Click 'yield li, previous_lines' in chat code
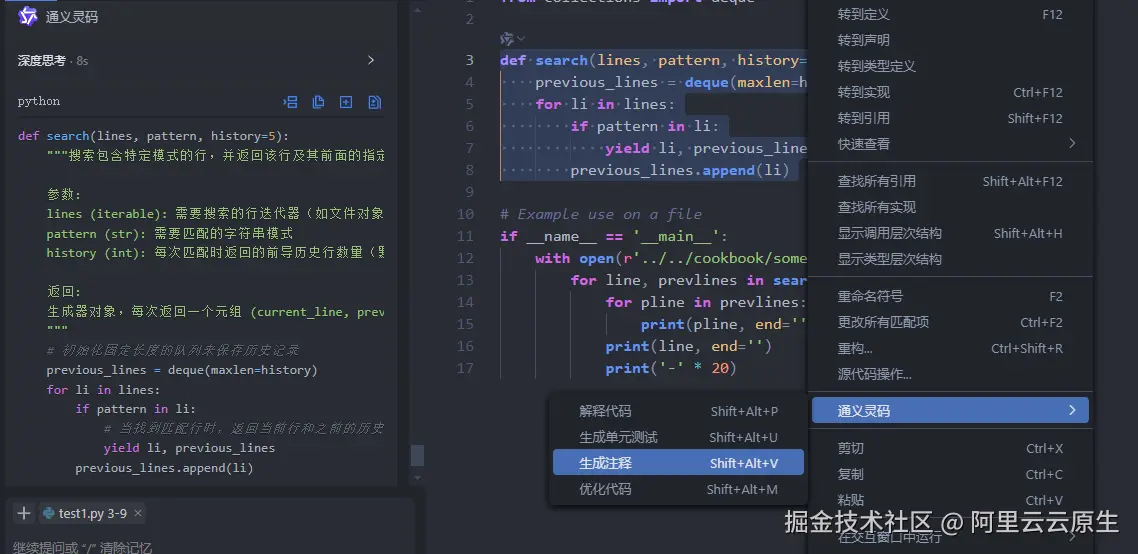Image resolution: width=1138 pixels, height=554 pixels. coord(189,448)
